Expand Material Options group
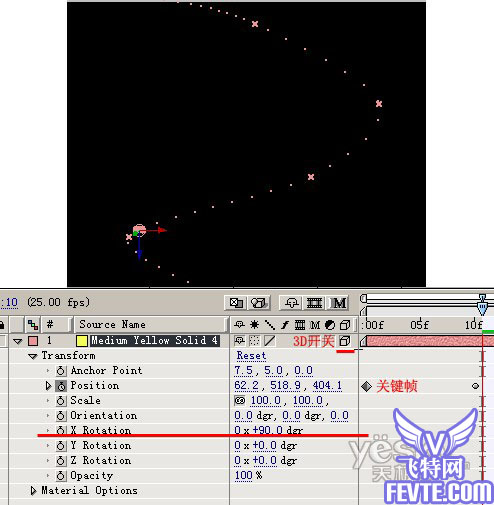Viewport: 494px width, 505px height. click(33, 491)
